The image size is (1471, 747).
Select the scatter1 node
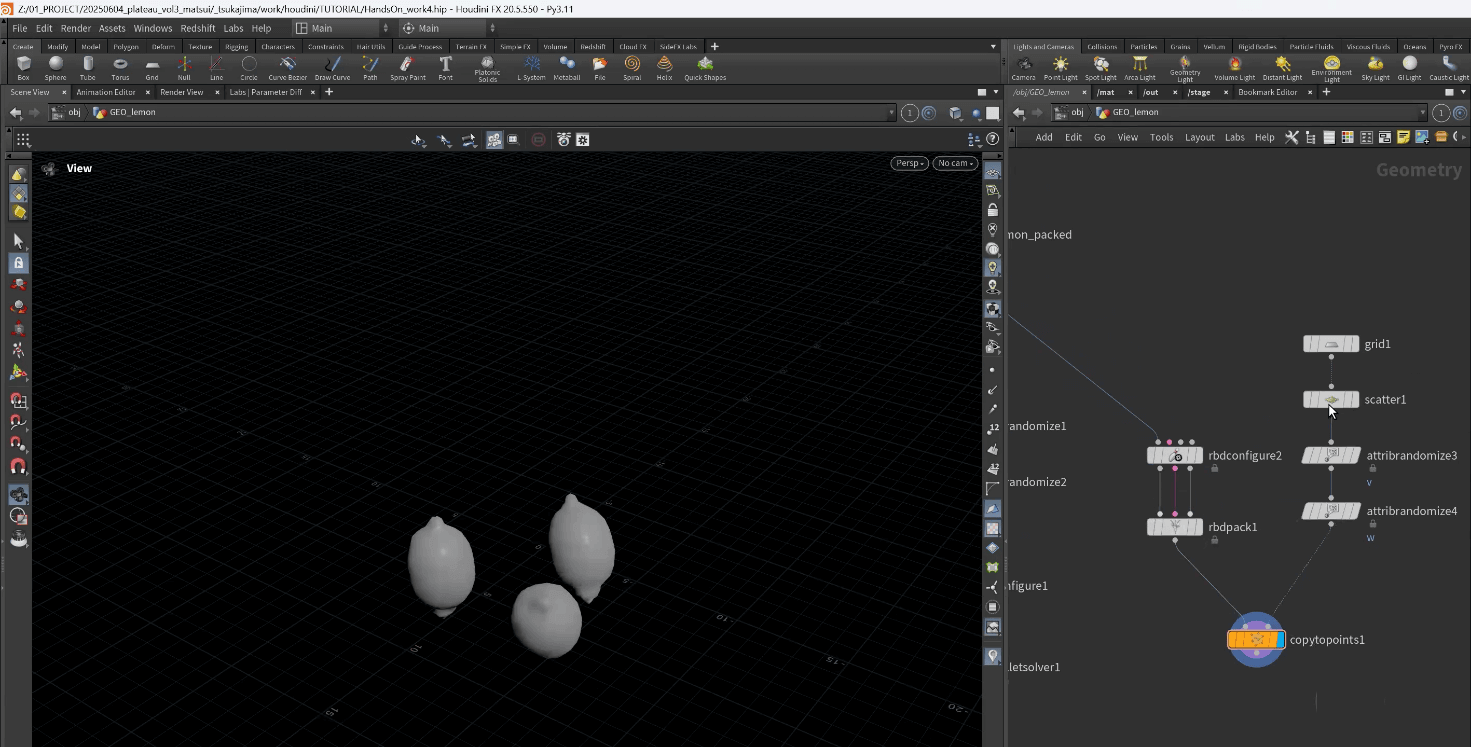pyautogui.click(x=1331, y=400)
